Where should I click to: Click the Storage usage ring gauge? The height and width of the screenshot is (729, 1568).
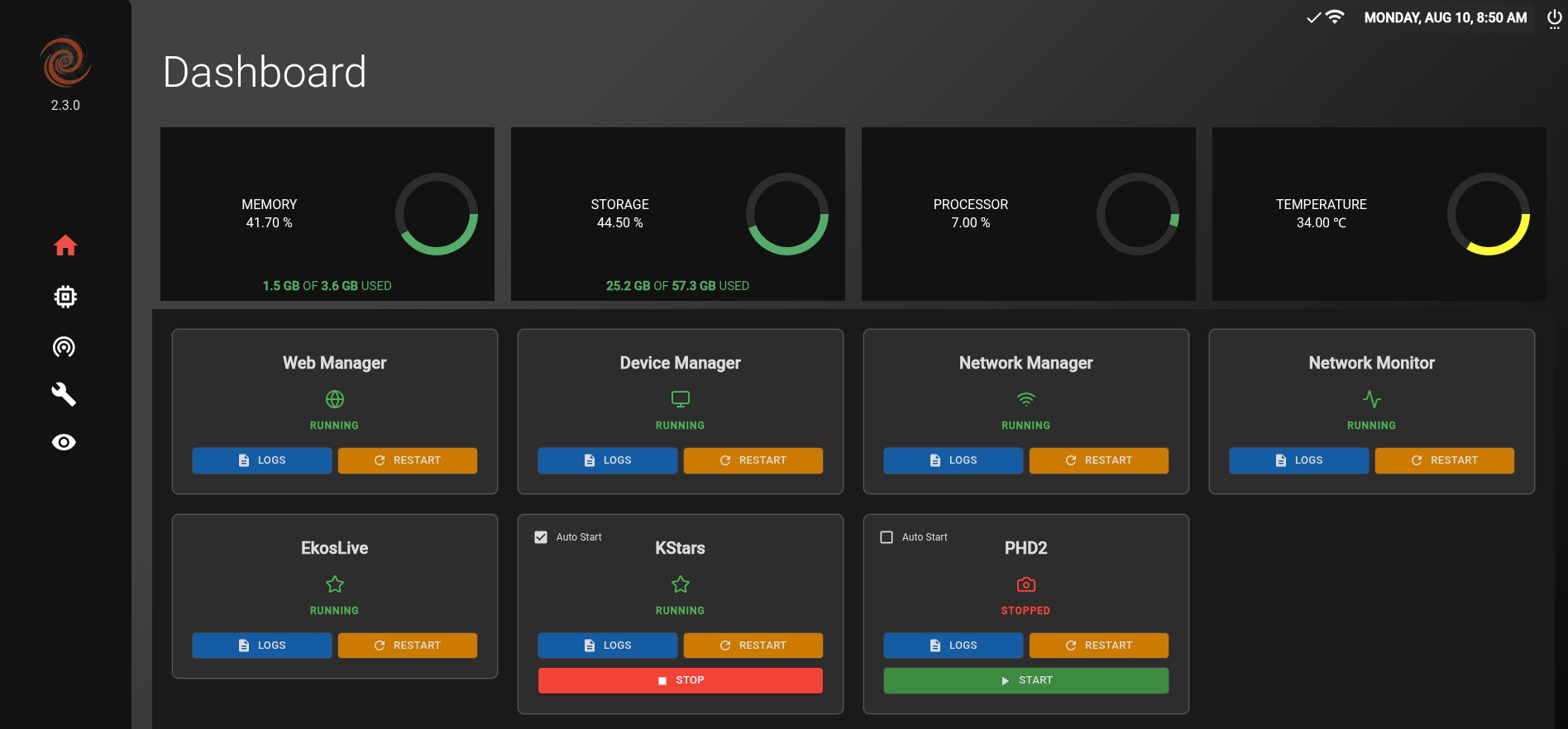click(787, 214)
